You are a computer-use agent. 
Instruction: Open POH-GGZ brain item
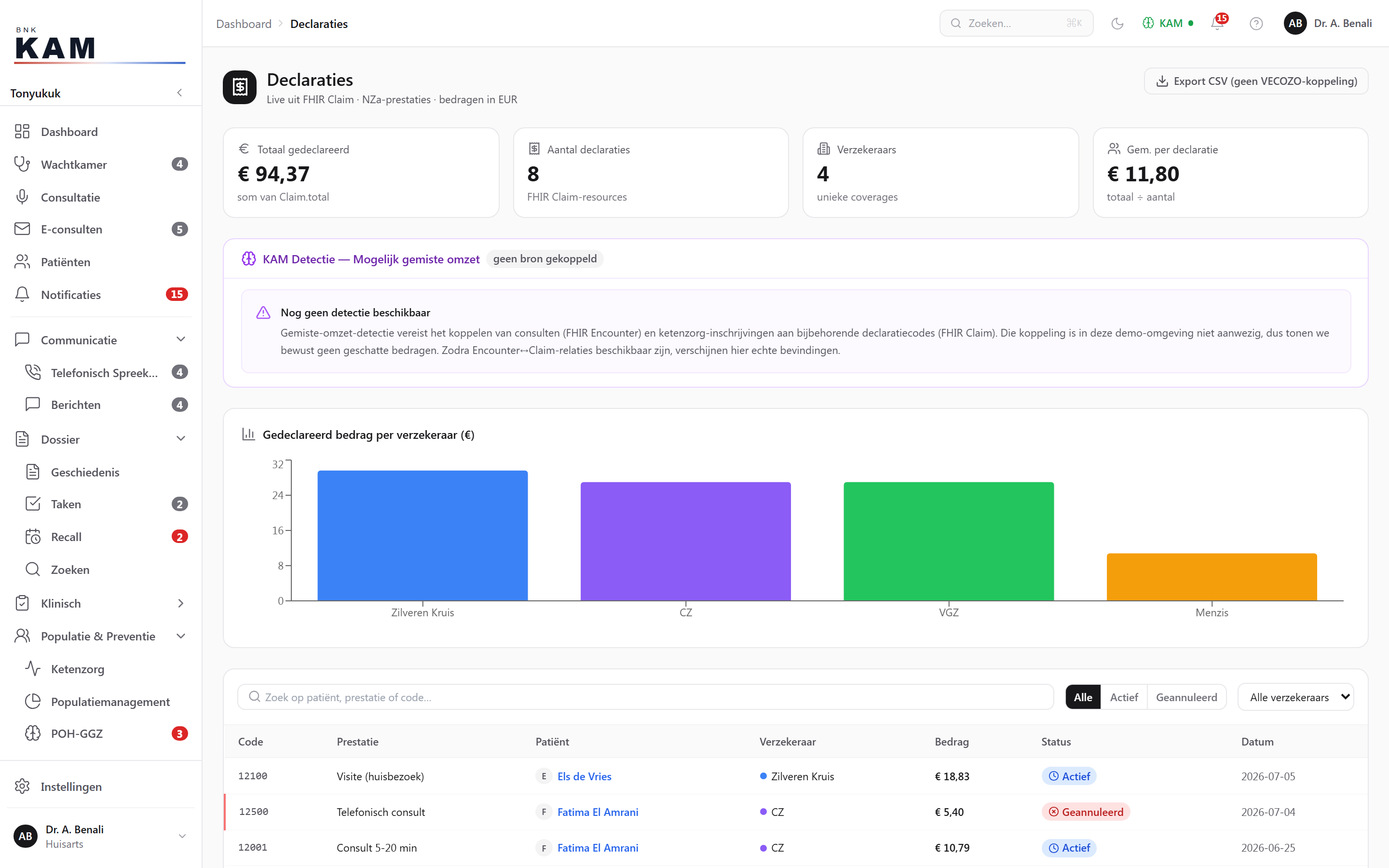pos(107,733)
